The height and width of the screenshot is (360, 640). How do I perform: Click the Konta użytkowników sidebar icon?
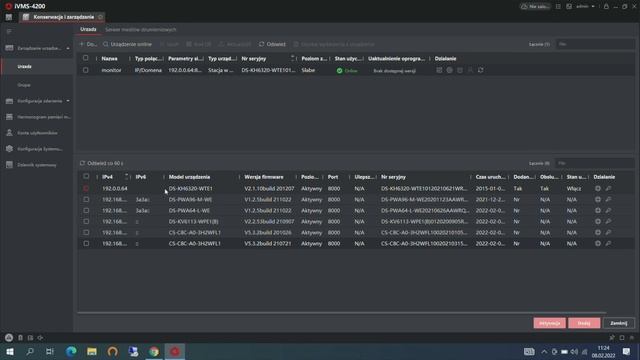point(9,133)
